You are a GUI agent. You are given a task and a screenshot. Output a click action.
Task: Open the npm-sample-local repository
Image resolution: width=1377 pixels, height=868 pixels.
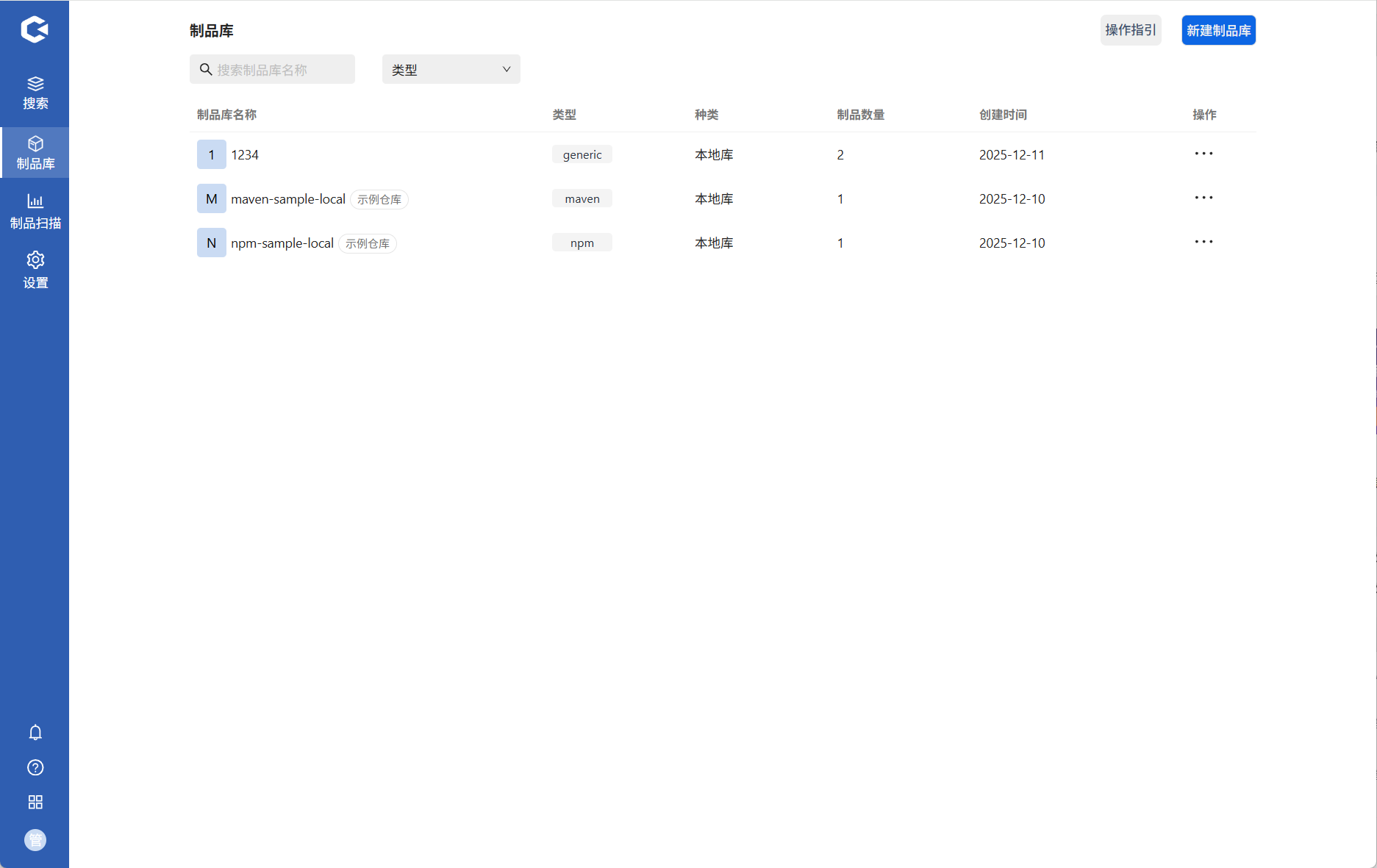[x=282, y=243]
